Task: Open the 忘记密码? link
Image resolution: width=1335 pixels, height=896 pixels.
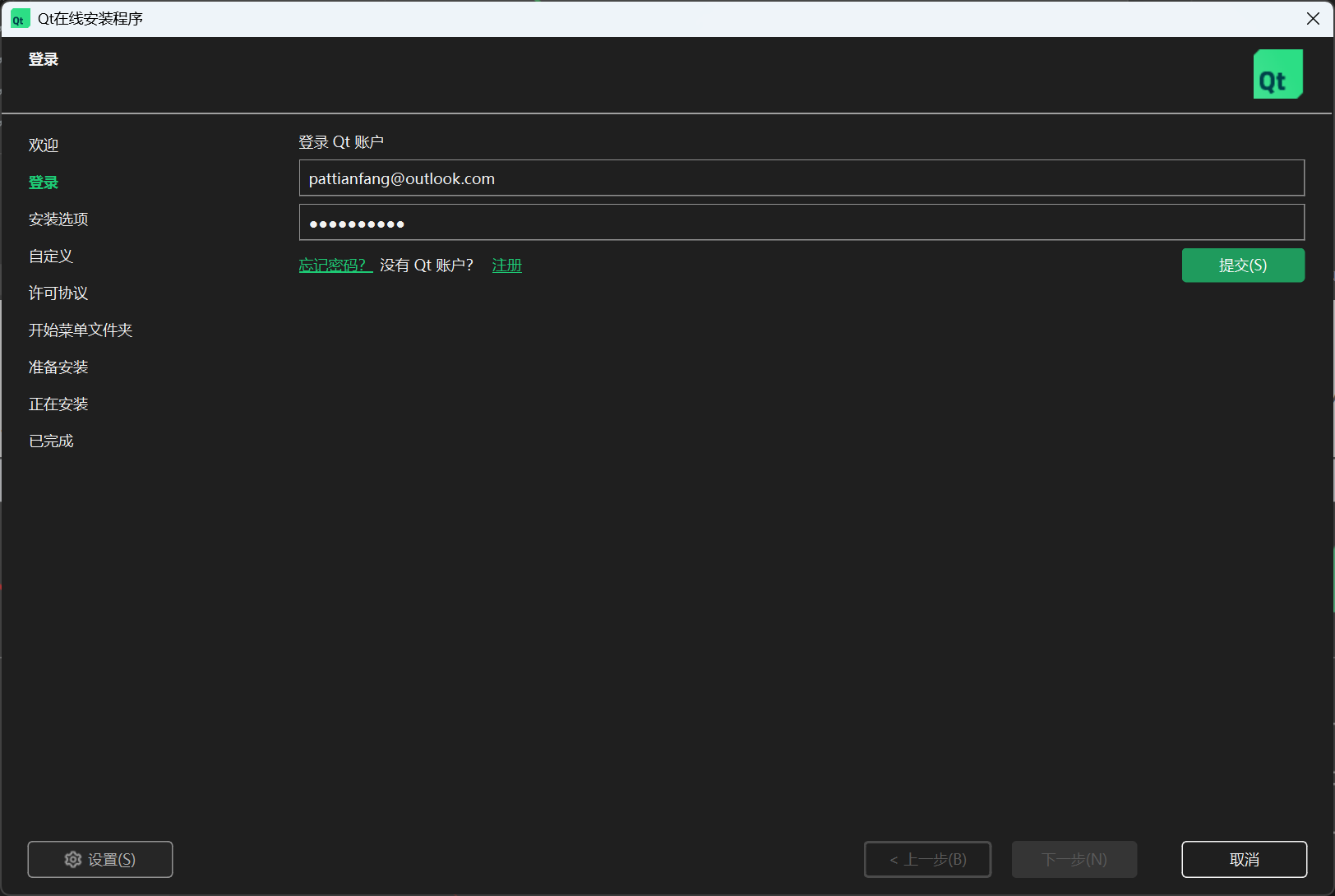Action: click(335, 266)
